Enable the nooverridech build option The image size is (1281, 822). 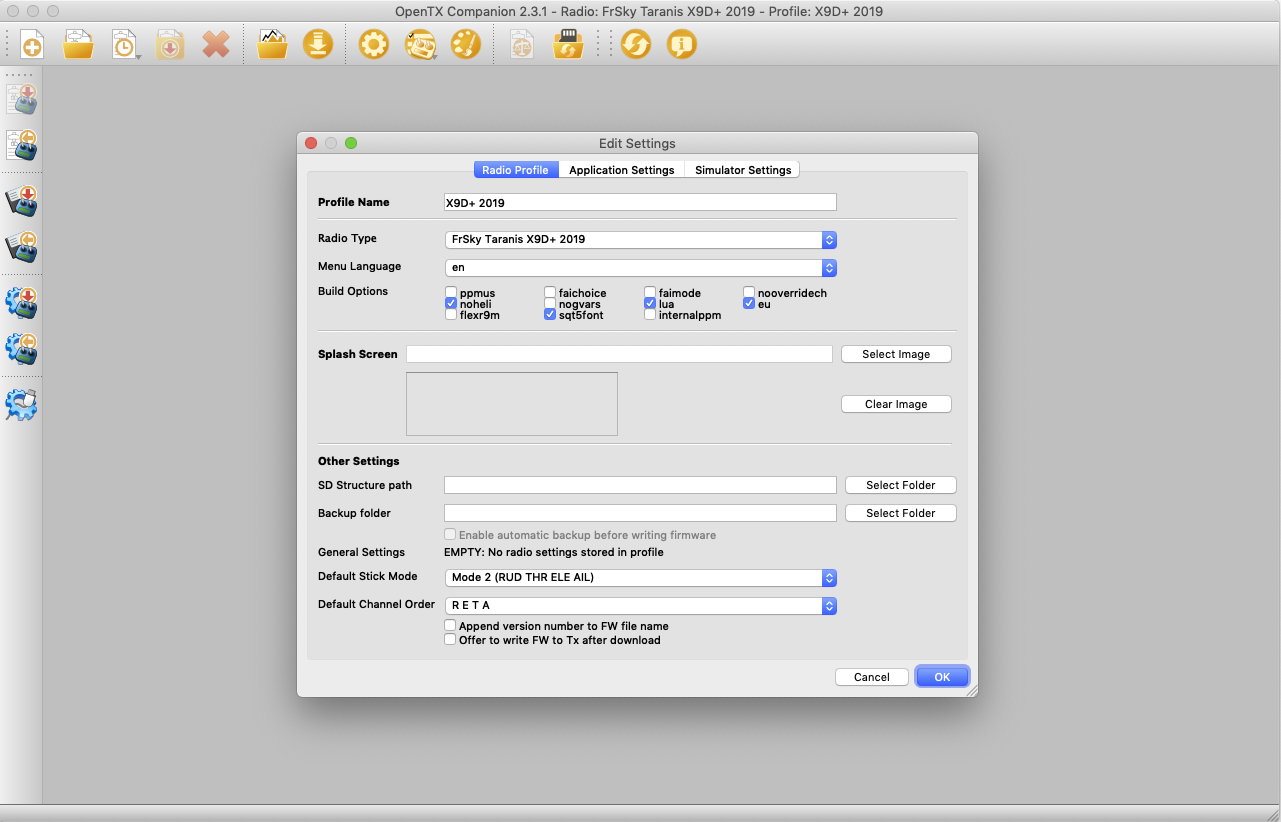pyautogui.click(x=749, y=293)
